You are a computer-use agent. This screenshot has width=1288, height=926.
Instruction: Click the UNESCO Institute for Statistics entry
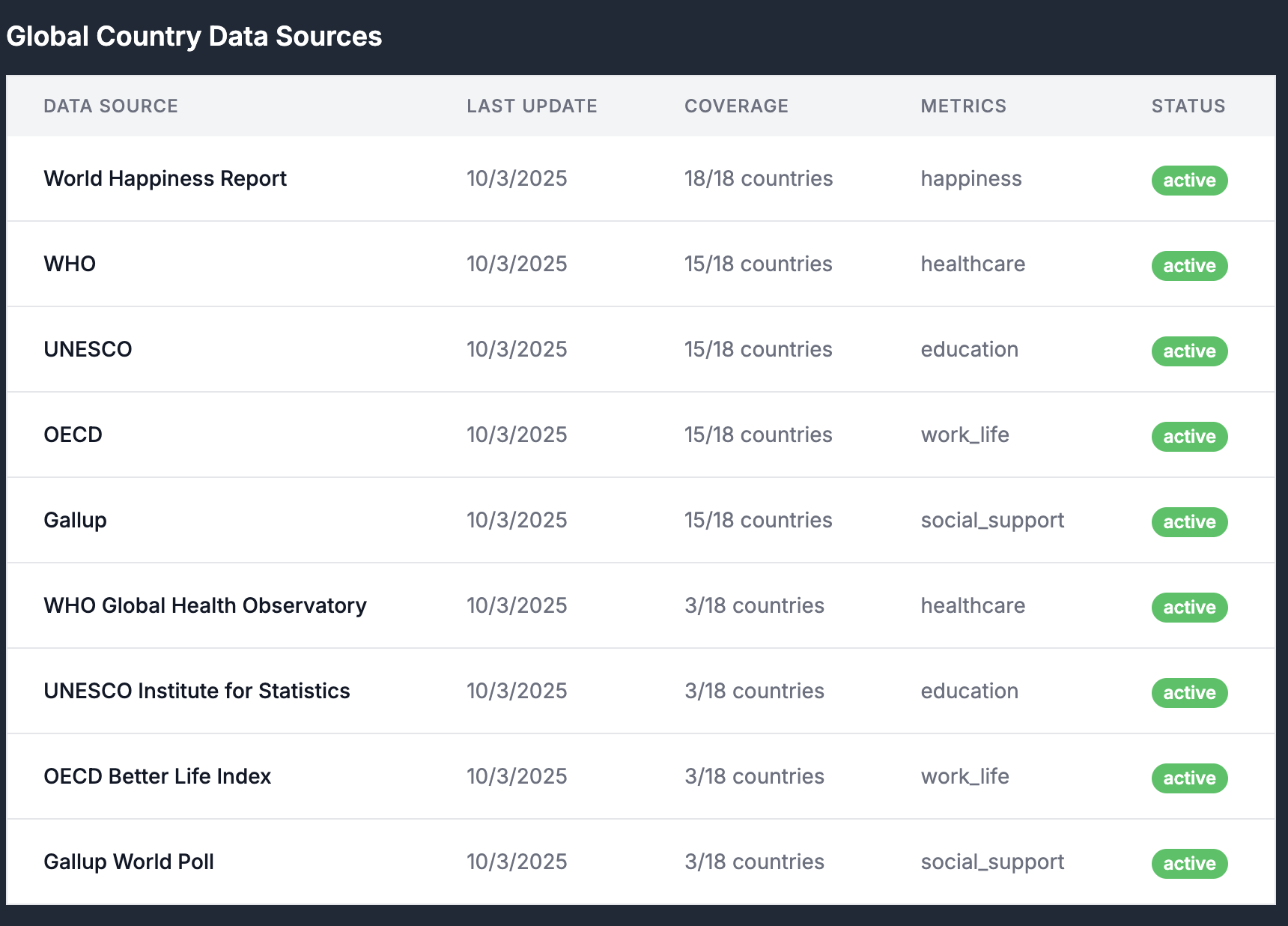coord(196,691)
